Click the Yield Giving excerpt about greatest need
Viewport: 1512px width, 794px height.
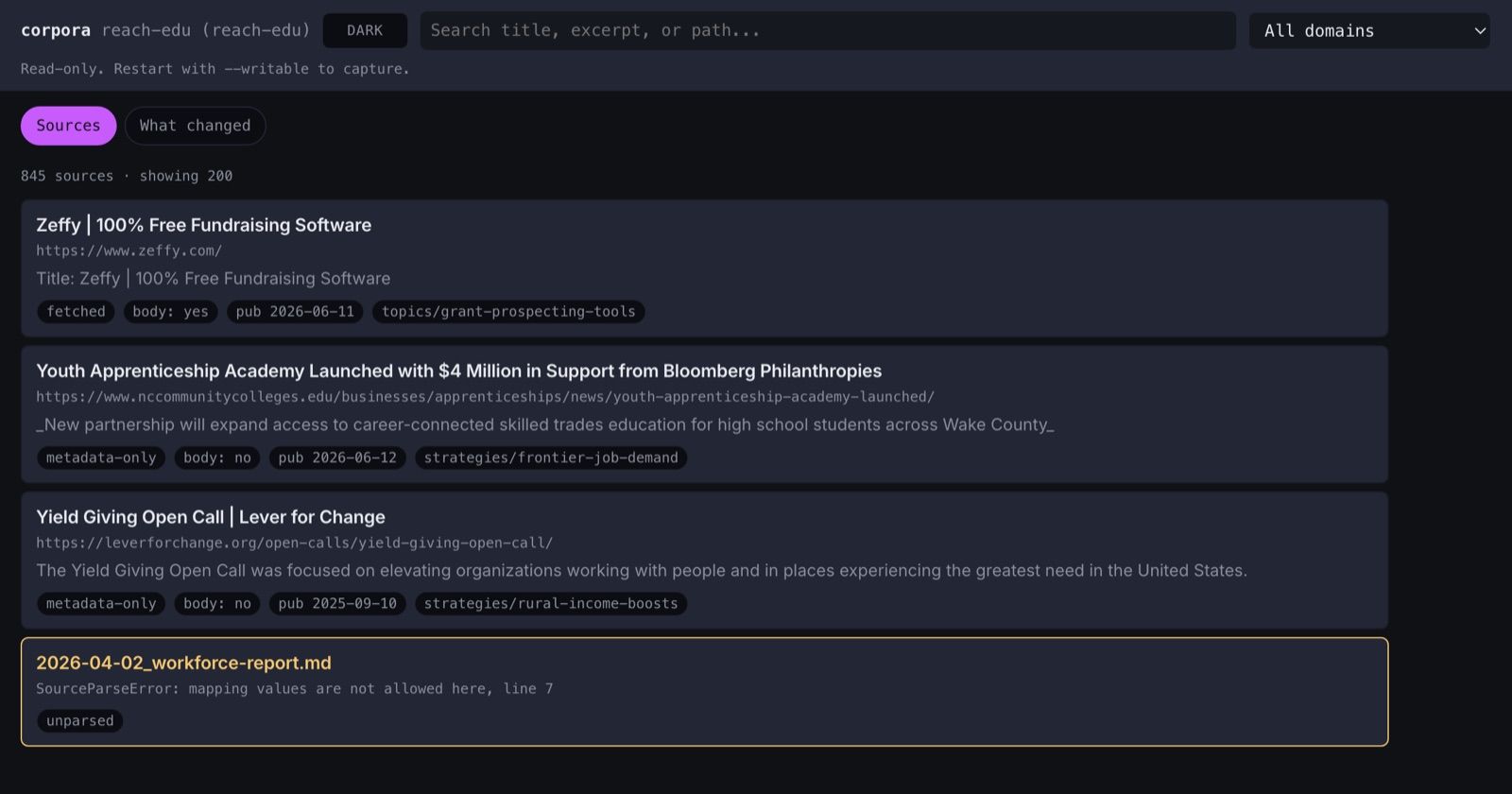point(642,571)
